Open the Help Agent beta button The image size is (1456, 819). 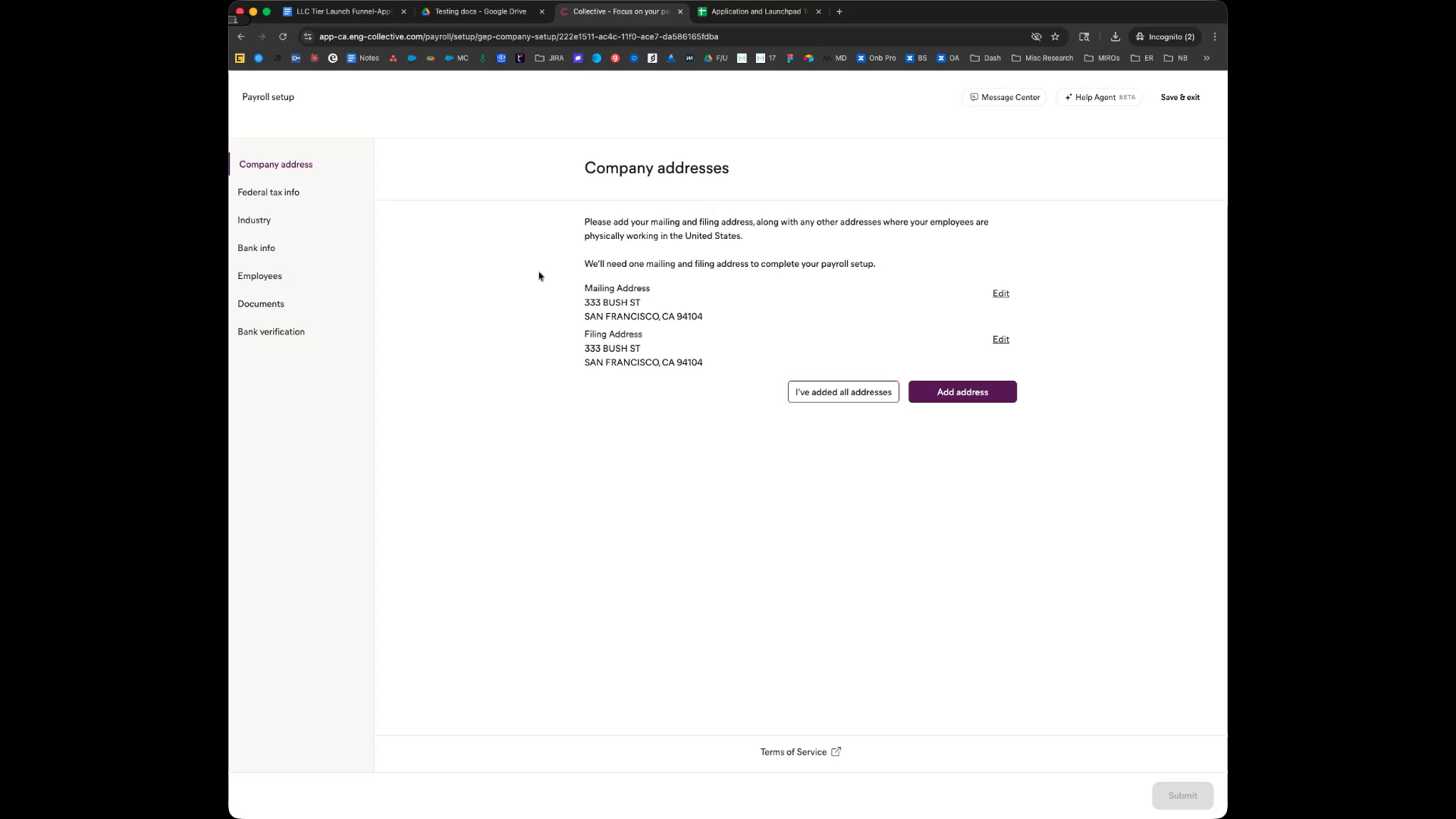(1098, 97)
